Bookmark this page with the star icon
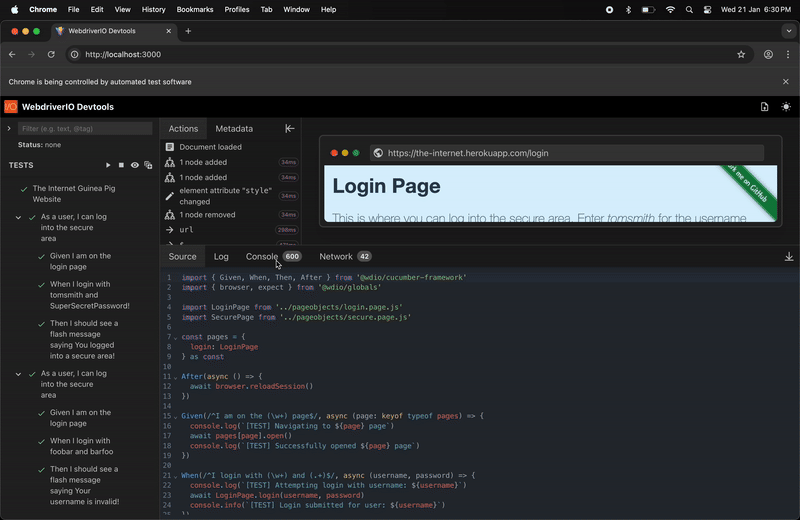The width and height of the screenshot is (800, 520). tap(741, 54)
